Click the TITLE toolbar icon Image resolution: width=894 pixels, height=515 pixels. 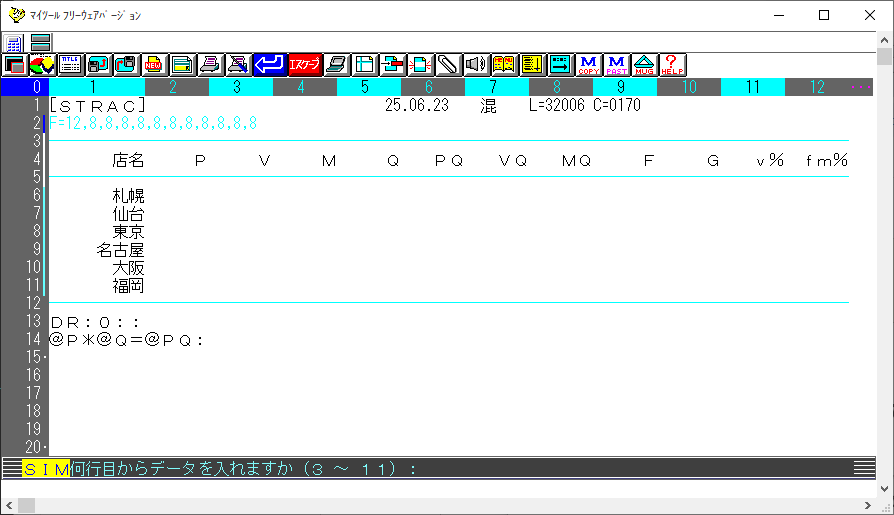pos(70,65)
